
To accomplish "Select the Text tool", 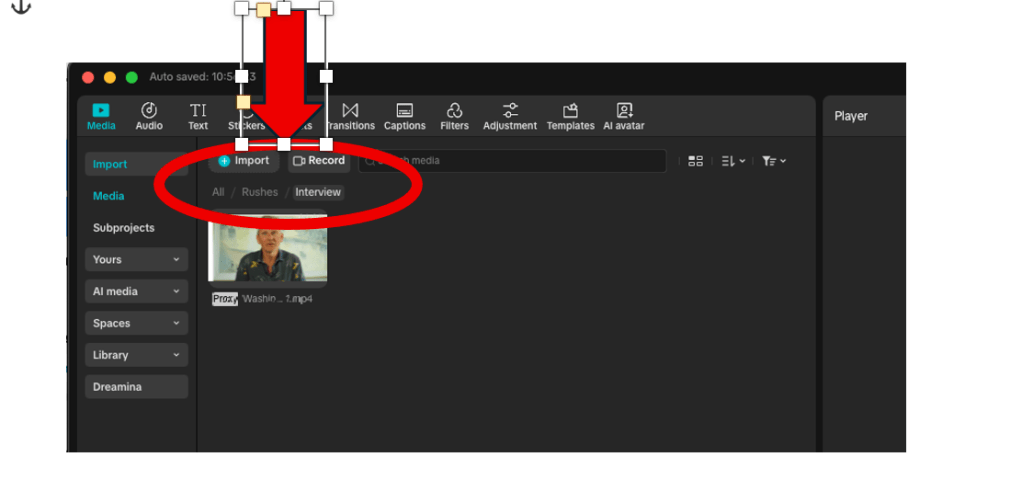I will click(198, 116).
